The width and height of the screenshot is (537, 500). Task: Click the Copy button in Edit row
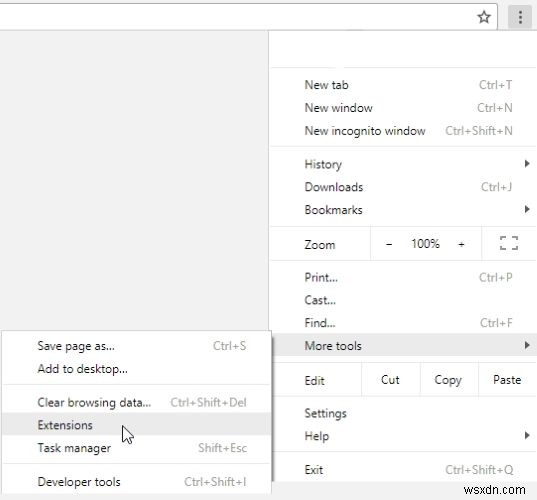pos(448,380)
